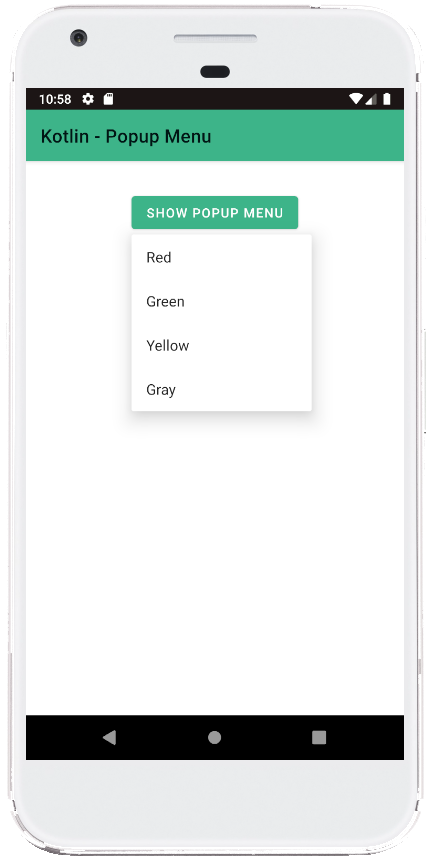Select Red from the popup menu
426x861 pixels.
coord(221,257)
